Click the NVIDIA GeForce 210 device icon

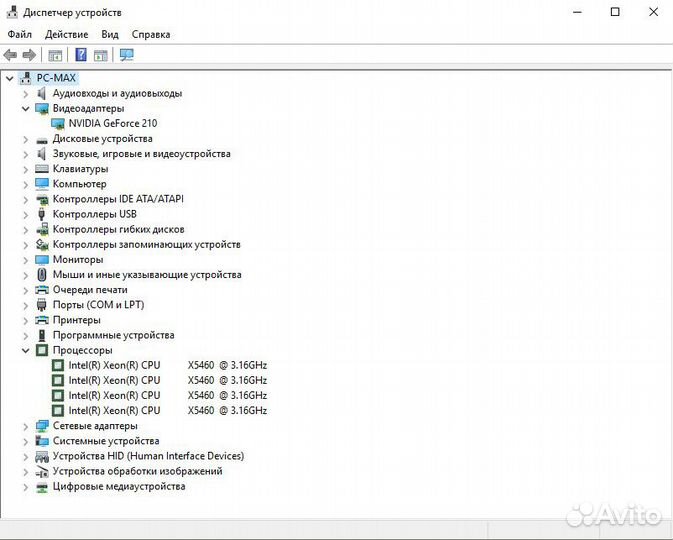click(x=58, y=124)
